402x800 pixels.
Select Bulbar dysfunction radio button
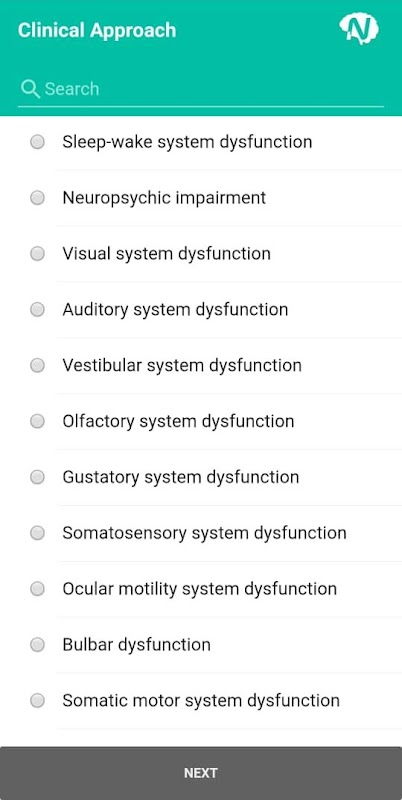click(x=37, y=644)
